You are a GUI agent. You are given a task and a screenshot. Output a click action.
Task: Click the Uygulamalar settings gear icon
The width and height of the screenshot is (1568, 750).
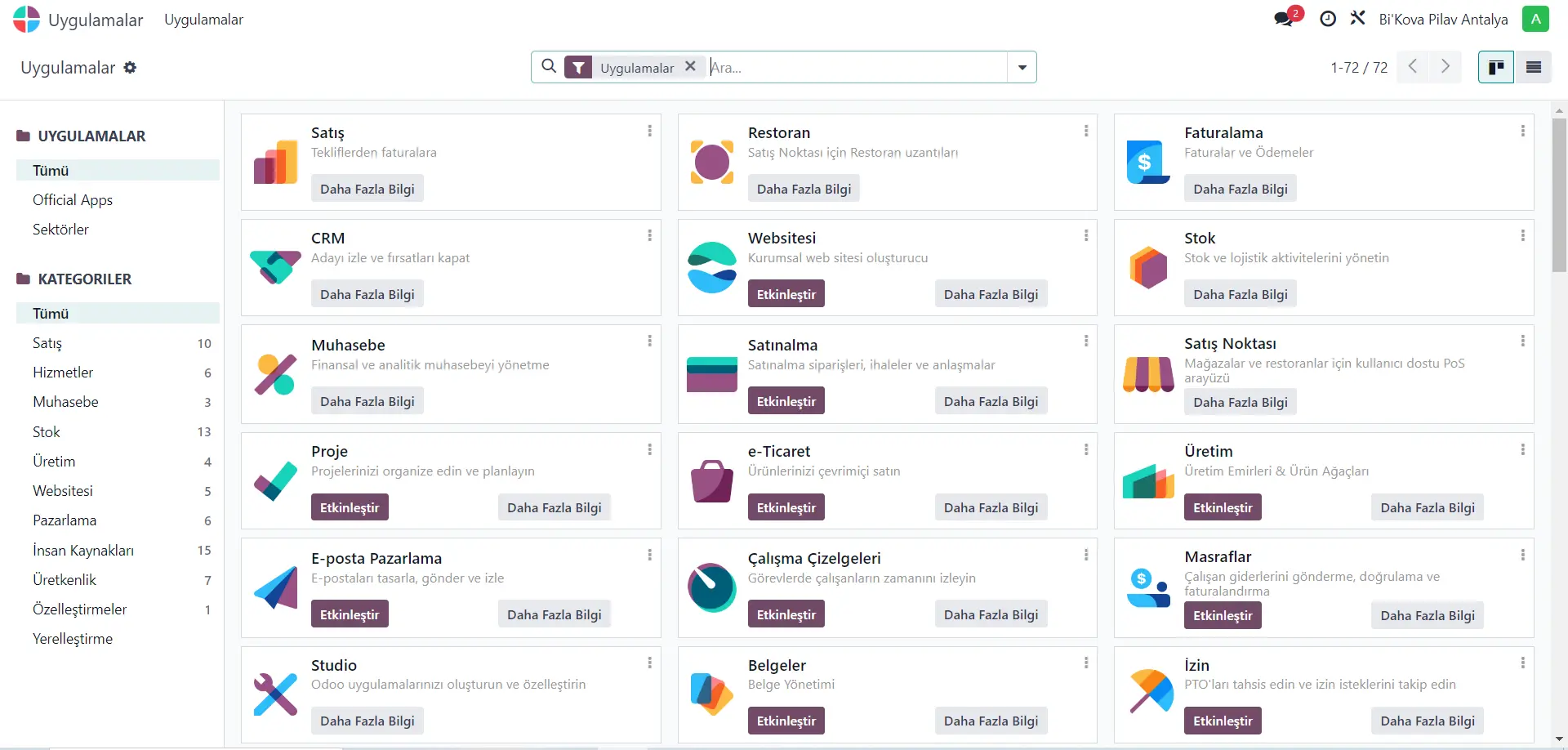pos(130,68)
